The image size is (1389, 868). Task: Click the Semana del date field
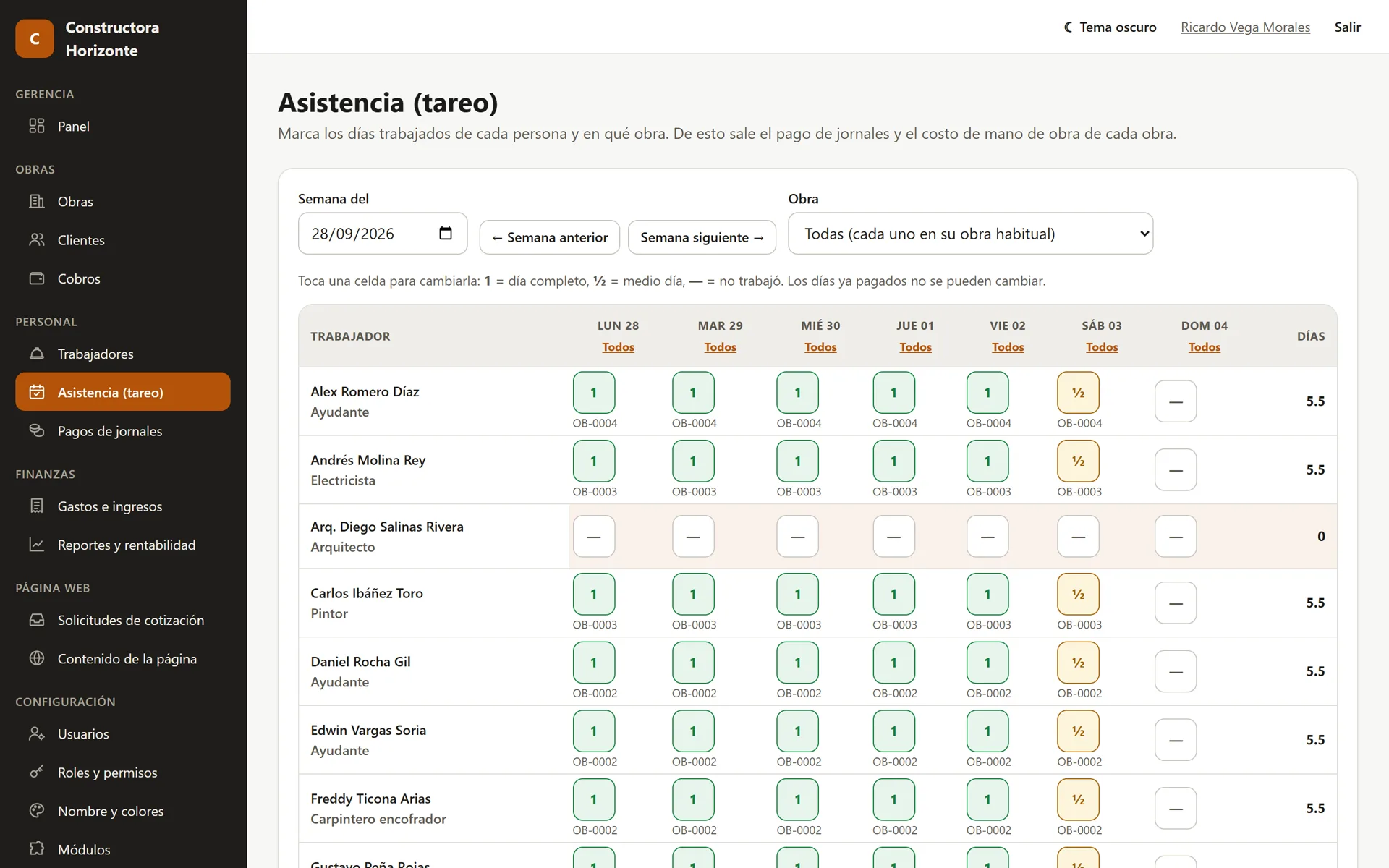tap(383, 234)
